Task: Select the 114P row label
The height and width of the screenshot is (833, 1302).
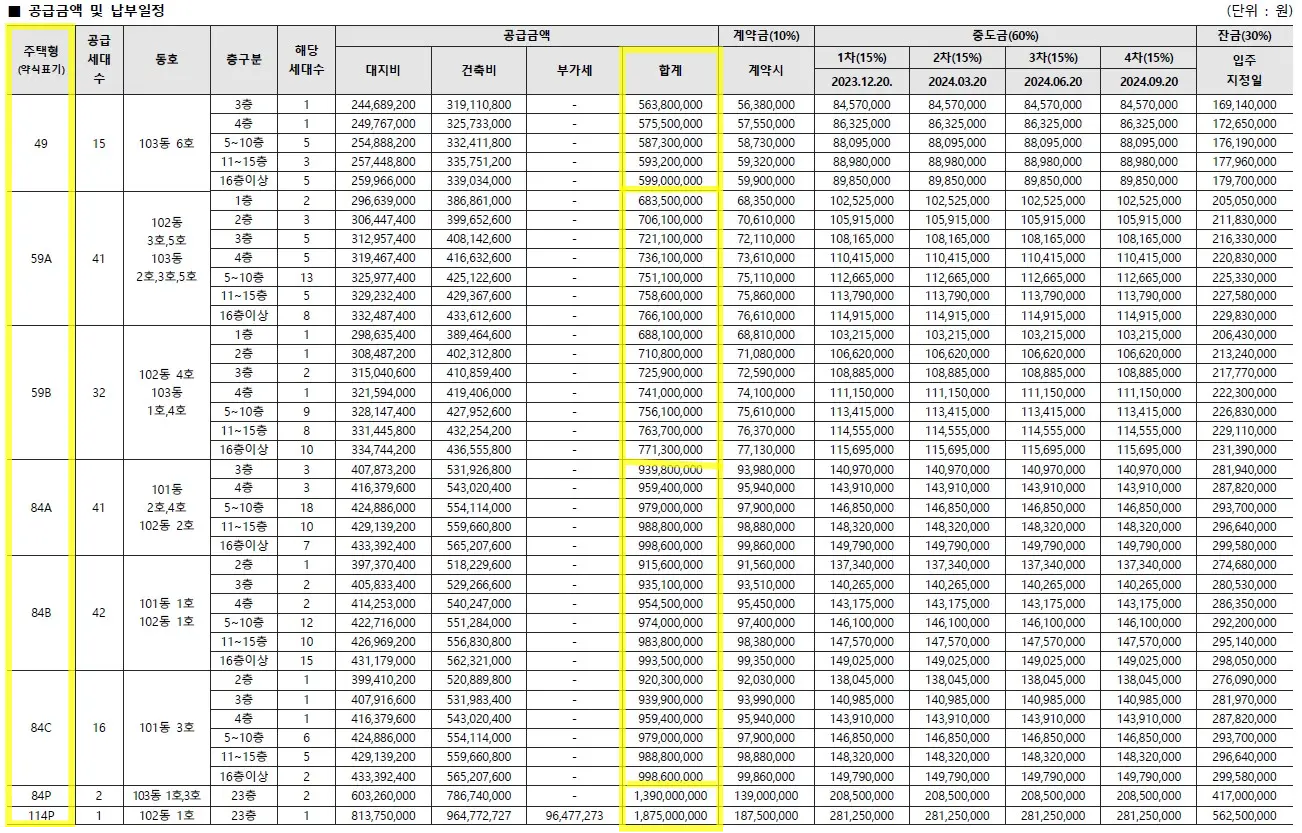Action: click(x=38, y=815)
